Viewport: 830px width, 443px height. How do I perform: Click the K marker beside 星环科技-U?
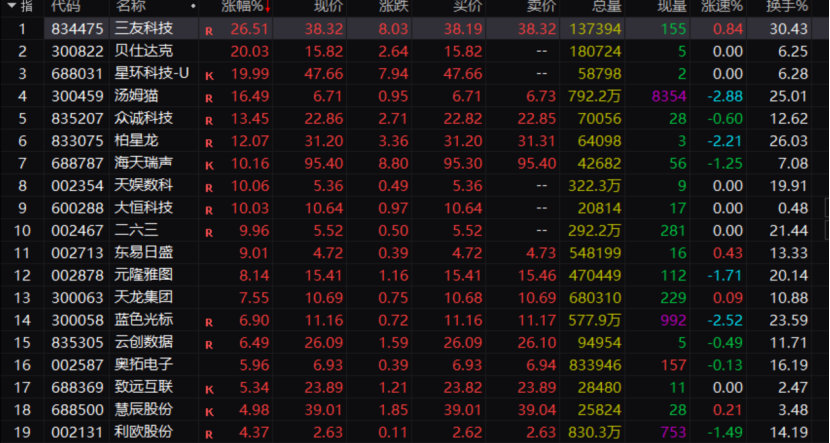[209, 76]
